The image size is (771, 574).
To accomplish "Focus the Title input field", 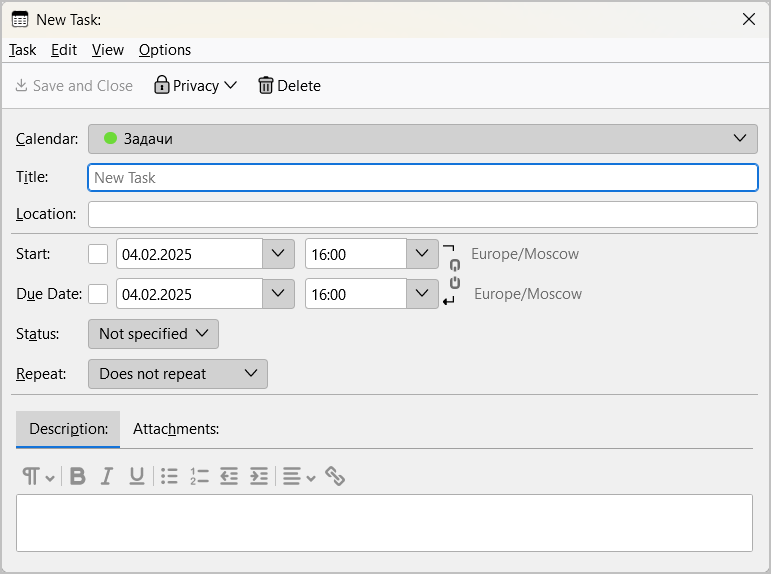I will click(423, 178).
